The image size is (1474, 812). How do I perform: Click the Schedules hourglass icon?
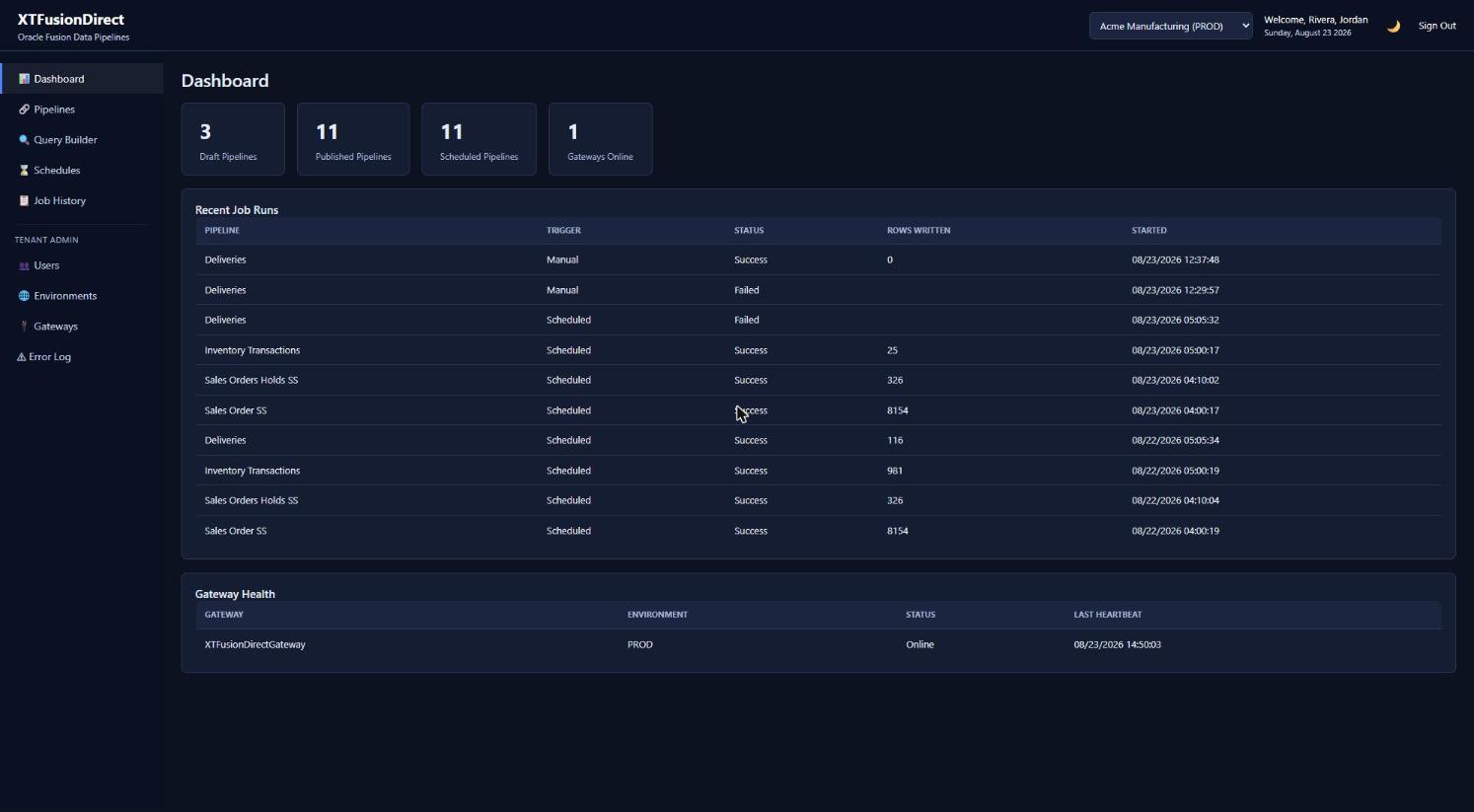click(25, 171)
